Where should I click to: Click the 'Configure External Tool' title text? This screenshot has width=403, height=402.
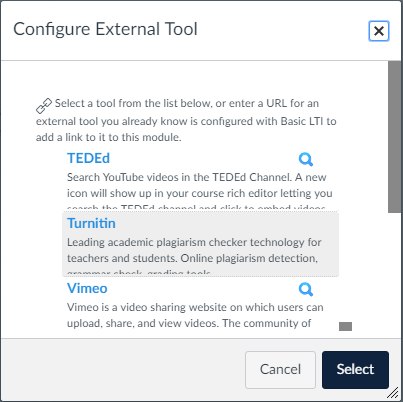[105, 29]
